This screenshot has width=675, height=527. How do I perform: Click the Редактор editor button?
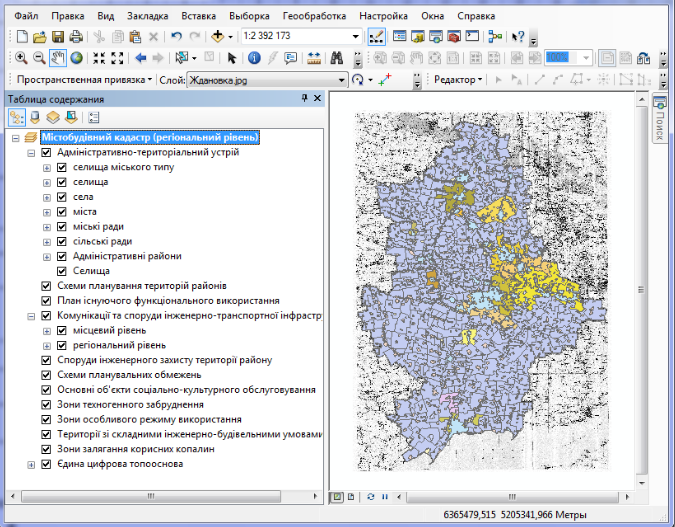pos(459,79)
